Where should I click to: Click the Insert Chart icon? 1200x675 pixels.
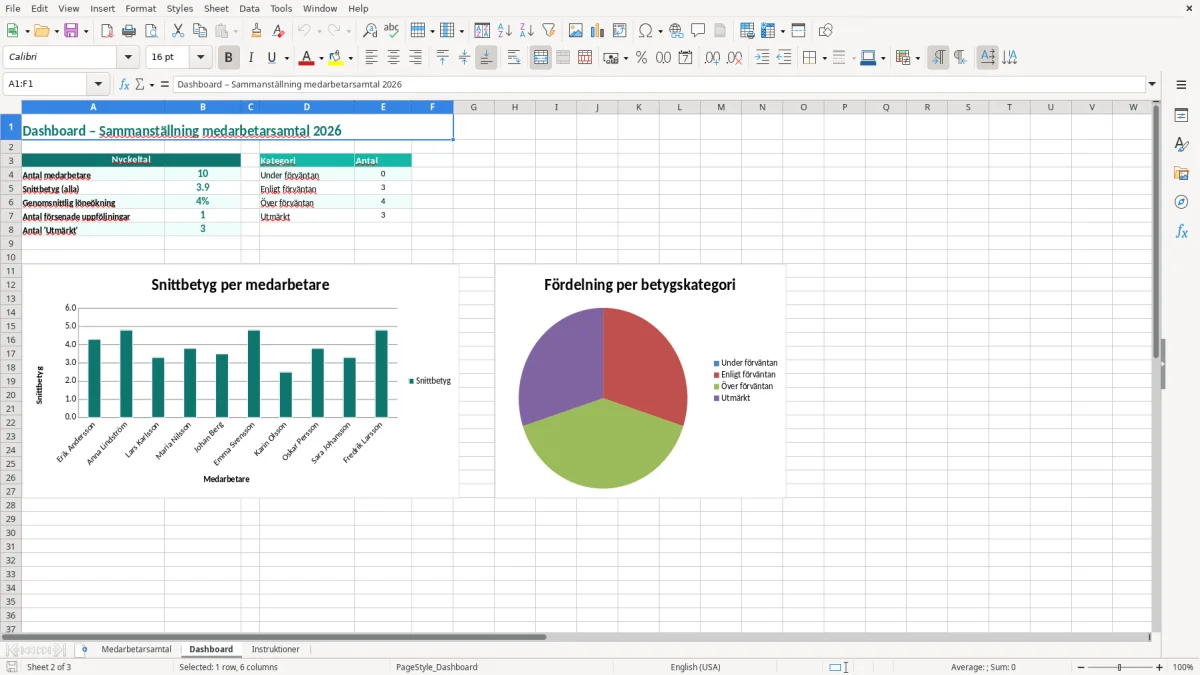[x=598, y=31]
